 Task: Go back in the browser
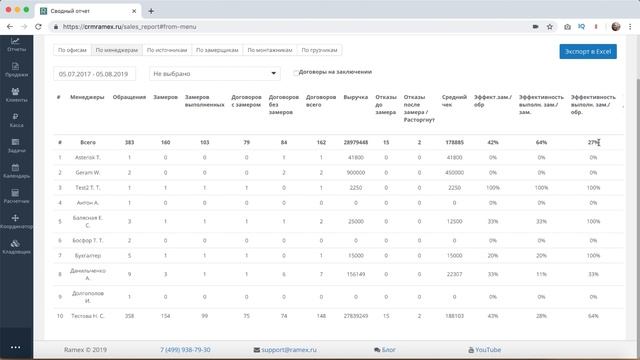(10, 27)
